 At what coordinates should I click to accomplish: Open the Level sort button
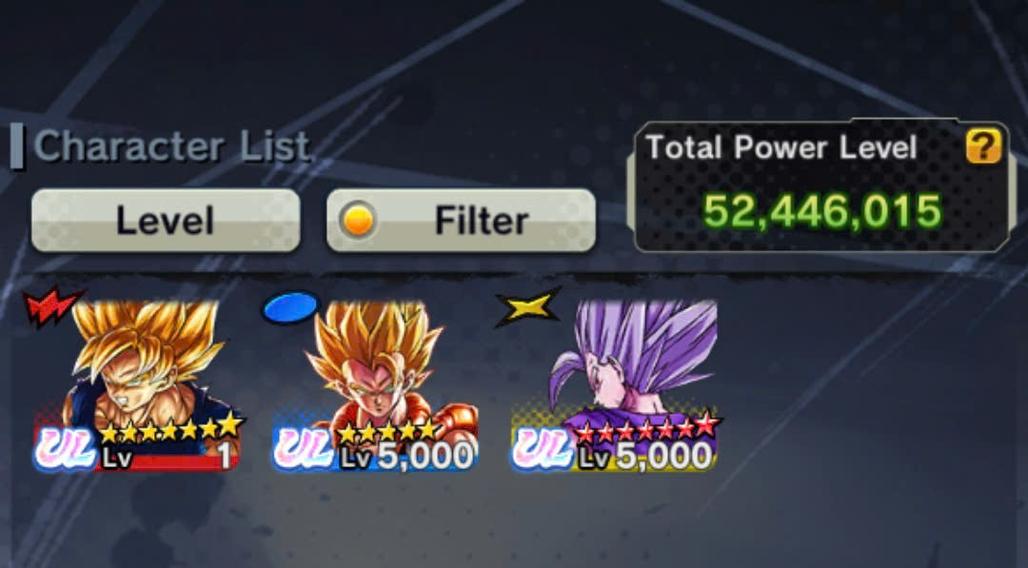166,220
